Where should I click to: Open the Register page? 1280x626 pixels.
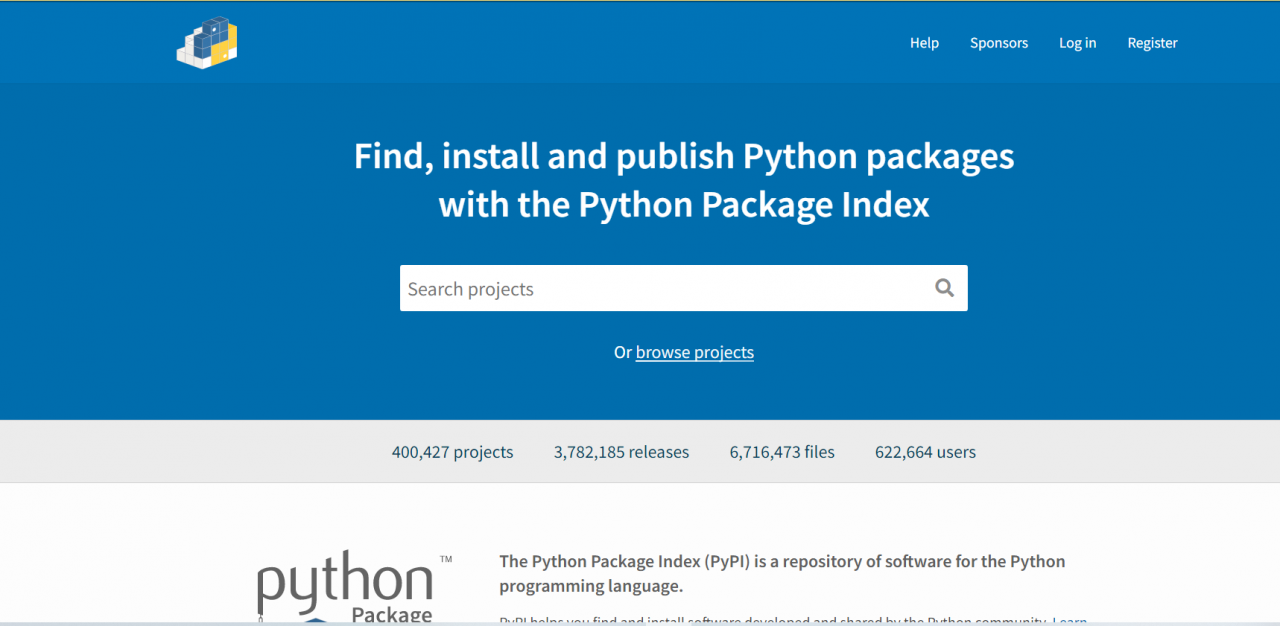coord(1152,43)
